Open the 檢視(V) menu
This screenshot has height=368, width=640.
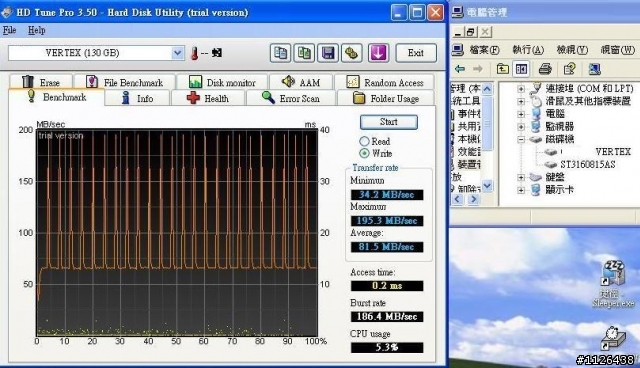click(x=572, y=50)
